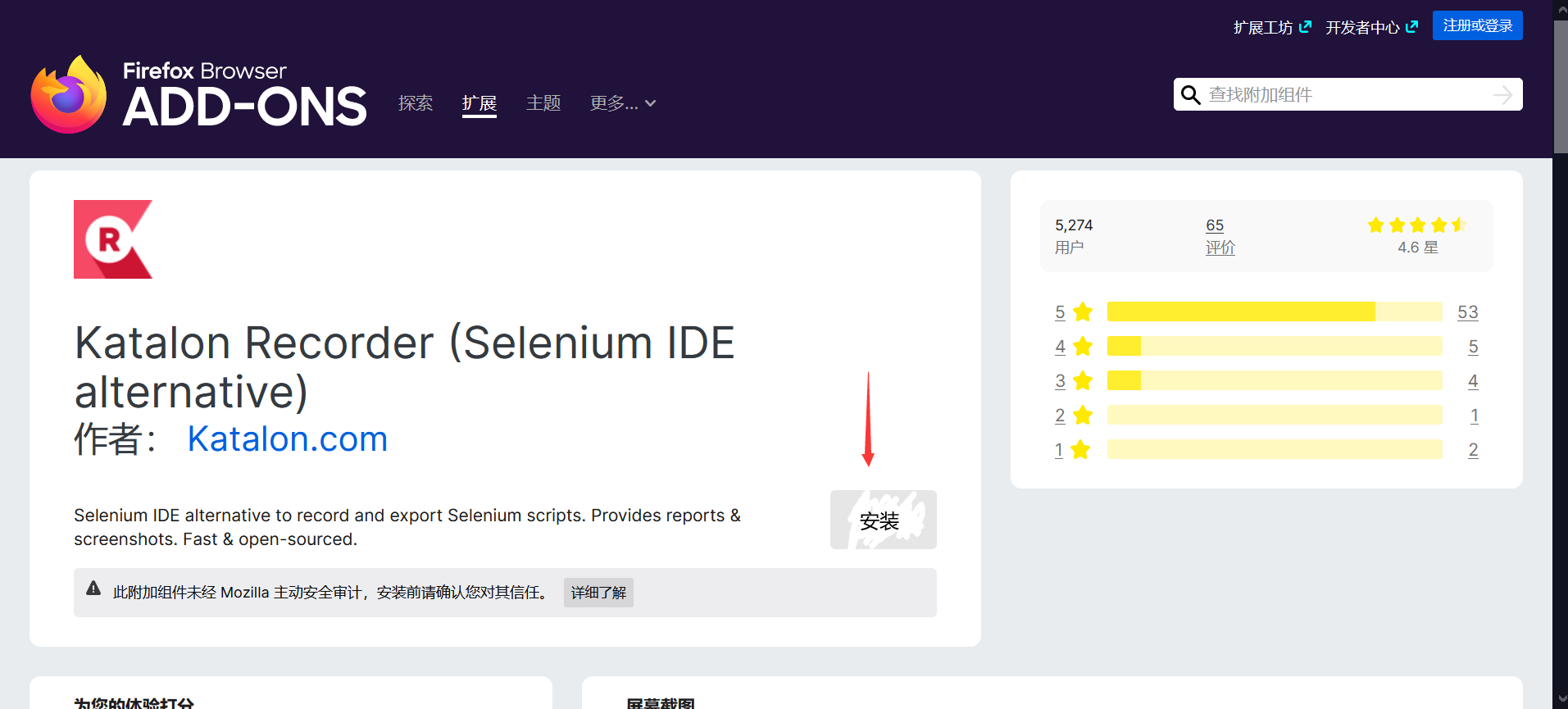1568x709 pixels.
Task: Open the 探索 navigation tab
Action: pyautogui.click(x=416, y=103)
